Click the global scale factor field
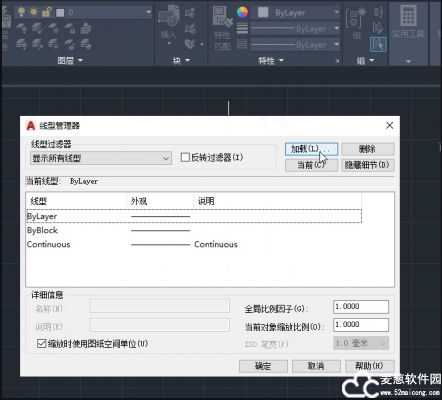Viewport: 442px width, 400px height. click(361, 307)
